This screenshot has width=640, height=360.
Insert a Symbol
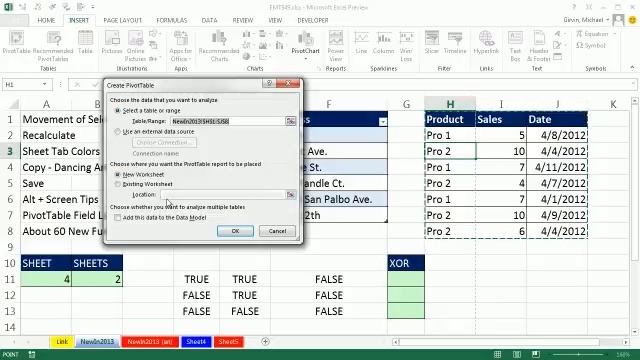(591, 45)
